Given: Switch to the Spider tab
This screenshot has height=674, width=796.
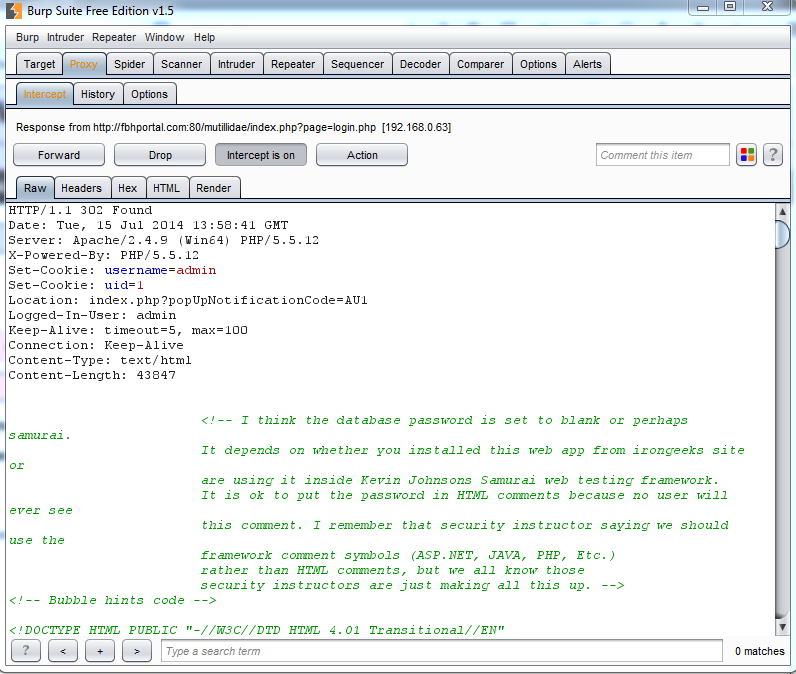Looking at the screenshot, I should [129, 64].
